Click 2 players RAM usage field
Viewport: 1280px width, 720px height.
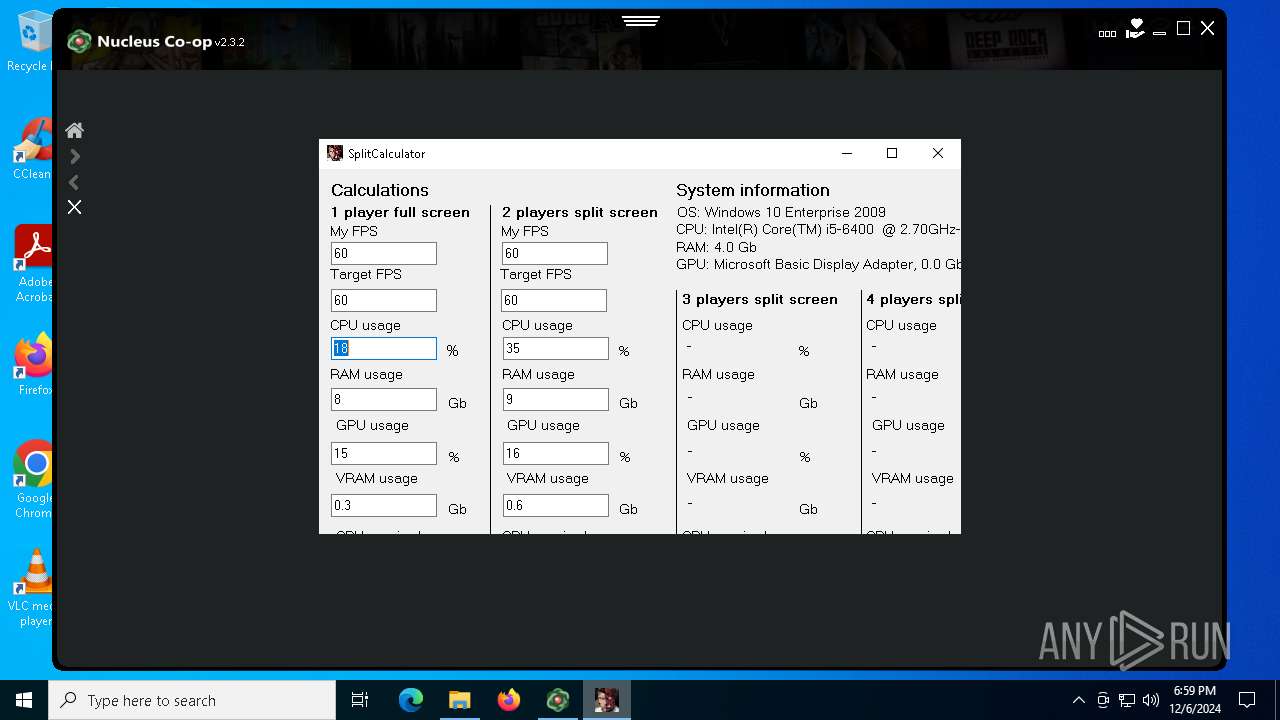click(555, 399)
